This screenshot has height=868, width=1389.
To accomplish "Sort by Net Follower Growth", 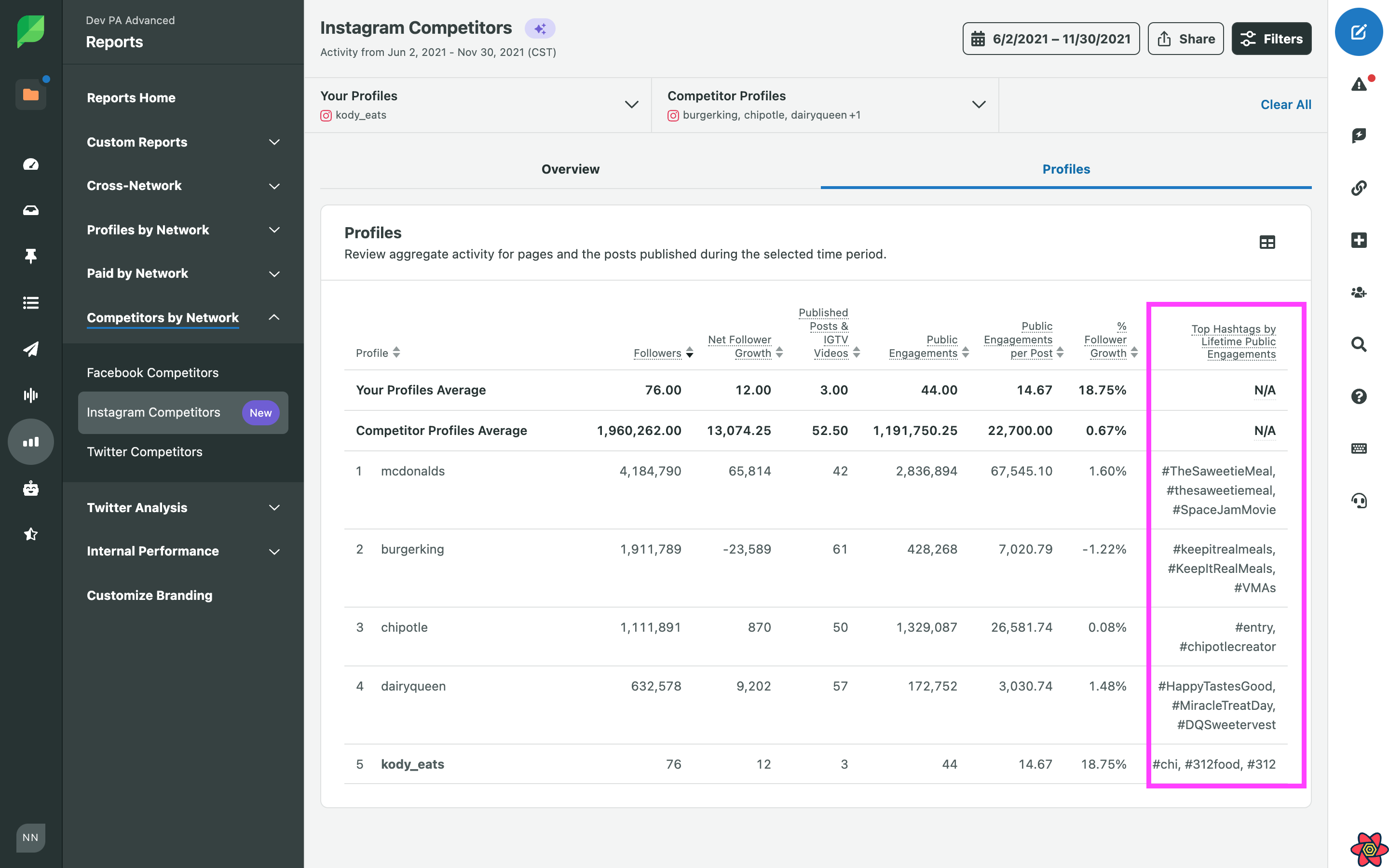I will pos(745,346).
